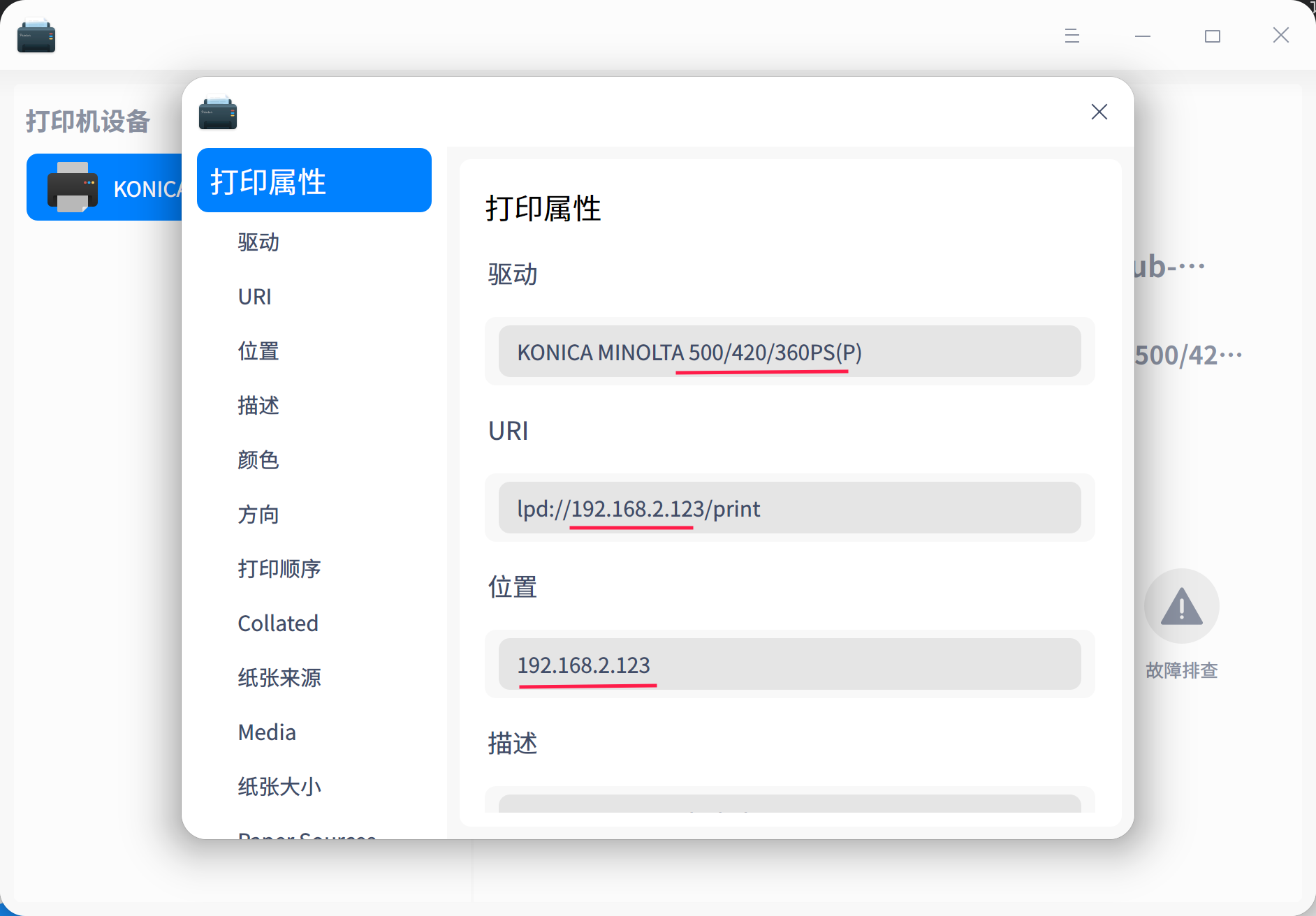Click the printer app icon in main title bar
1316x916 pixels.
[x=36, y=36]
